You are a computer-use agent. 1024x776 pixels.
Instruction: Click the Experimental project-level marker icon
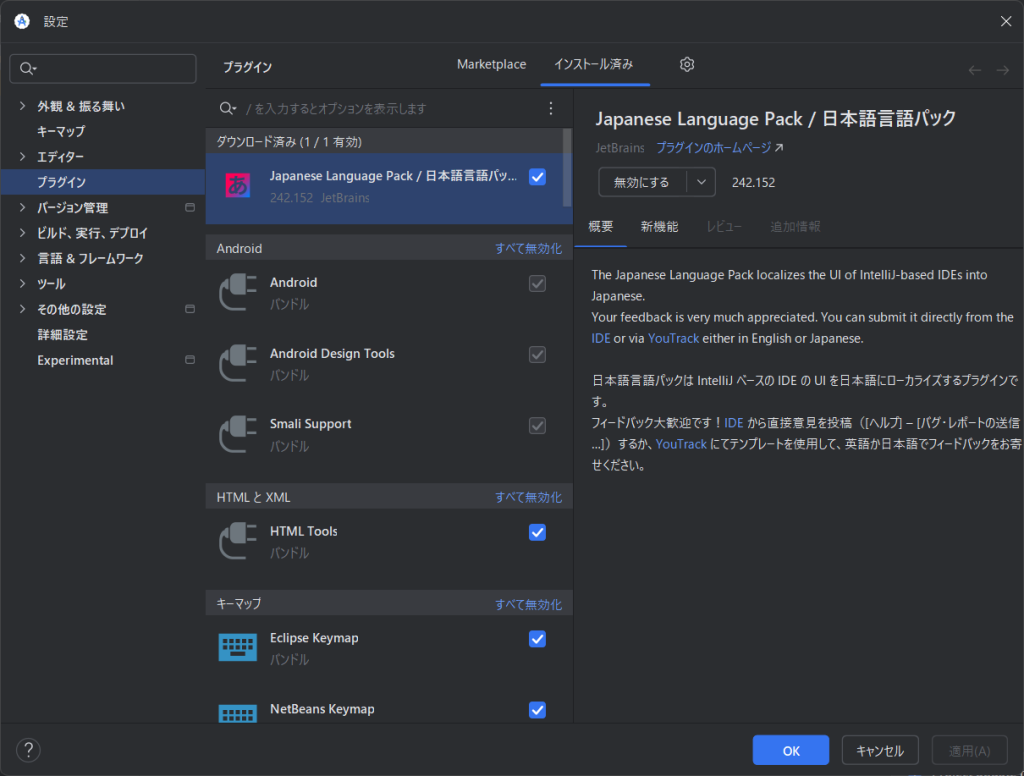pyautogui.click(x=190, y=360)
